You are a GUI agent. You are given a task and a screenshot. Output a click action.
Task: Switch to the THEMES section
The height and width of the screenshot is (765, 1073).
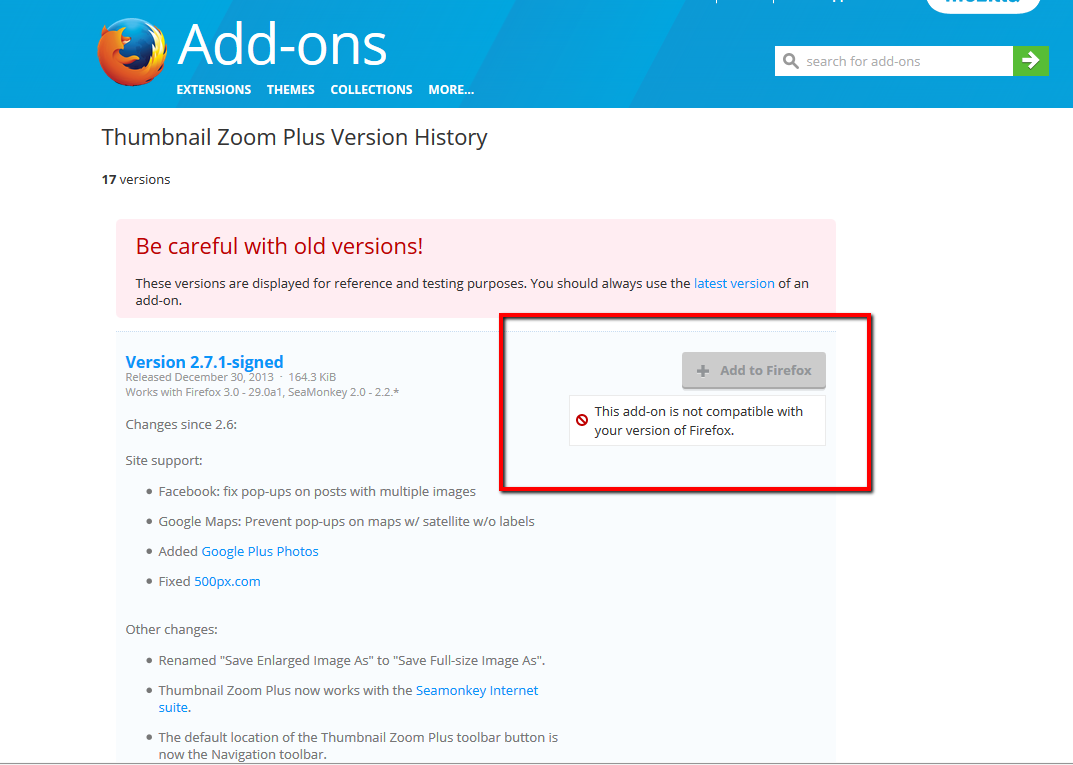(x=290, y=89)
